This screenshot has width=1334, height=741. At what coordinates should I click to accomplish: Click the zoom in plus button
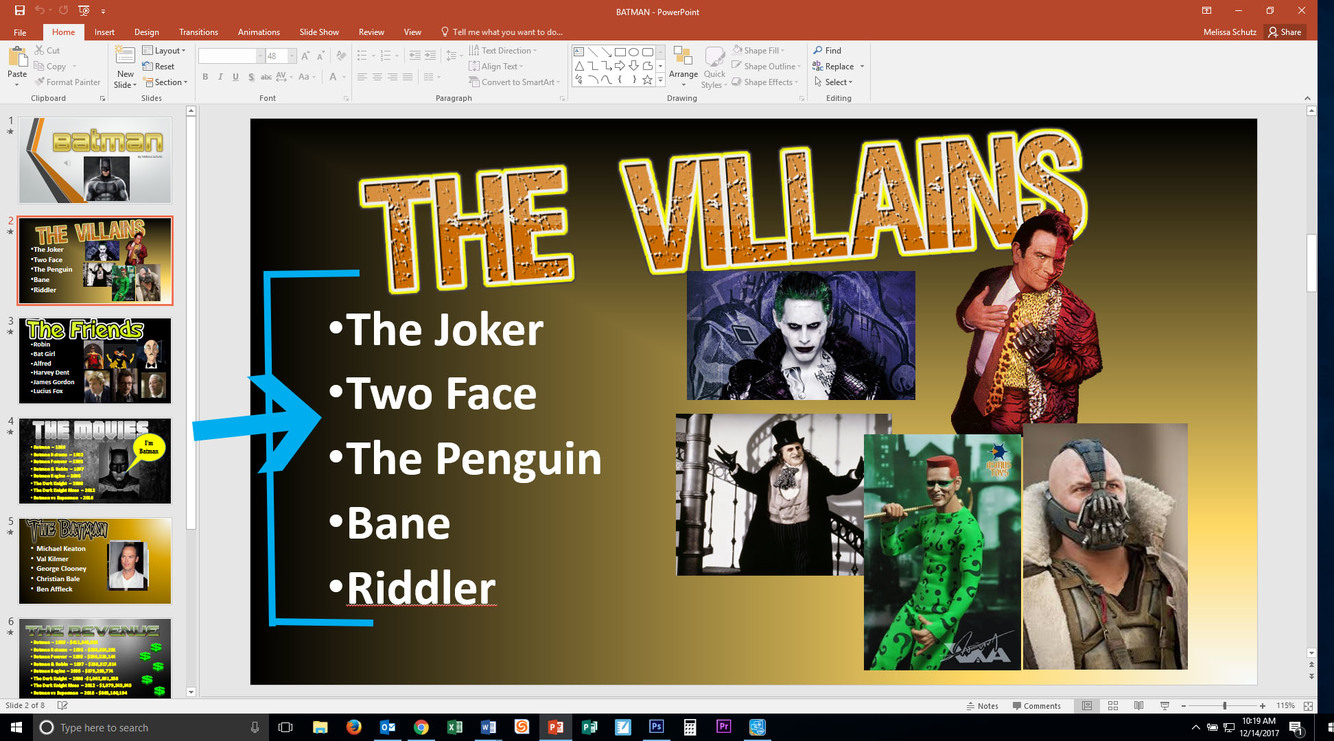pos(1263,706)
